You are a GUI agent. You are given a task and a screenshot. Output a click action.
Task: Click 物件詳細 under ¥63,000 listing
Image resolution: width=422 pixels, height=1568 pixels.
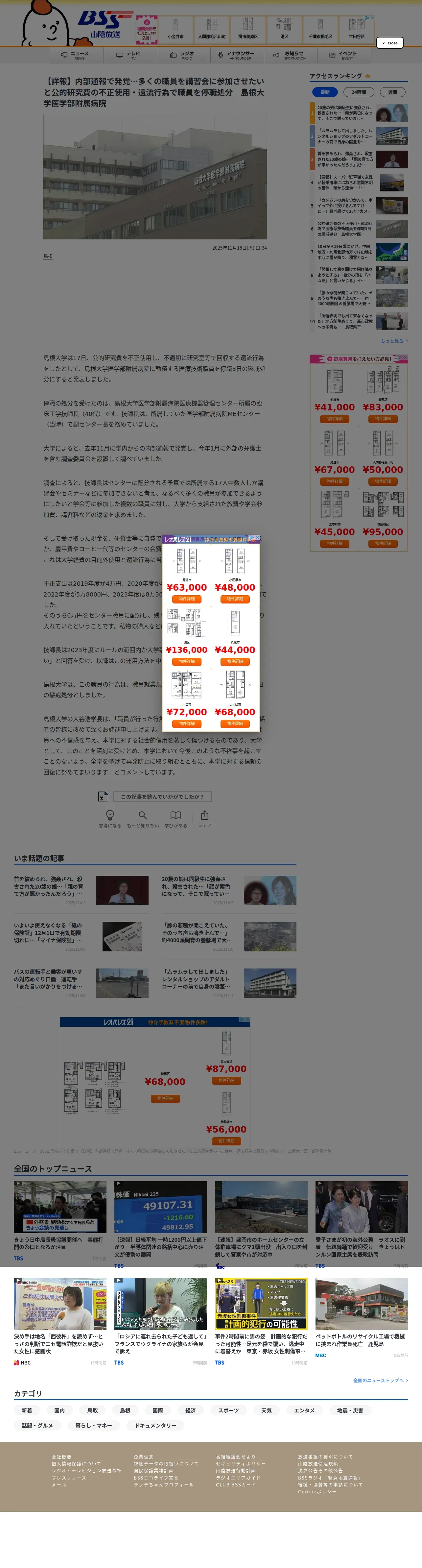click(187, 599)
